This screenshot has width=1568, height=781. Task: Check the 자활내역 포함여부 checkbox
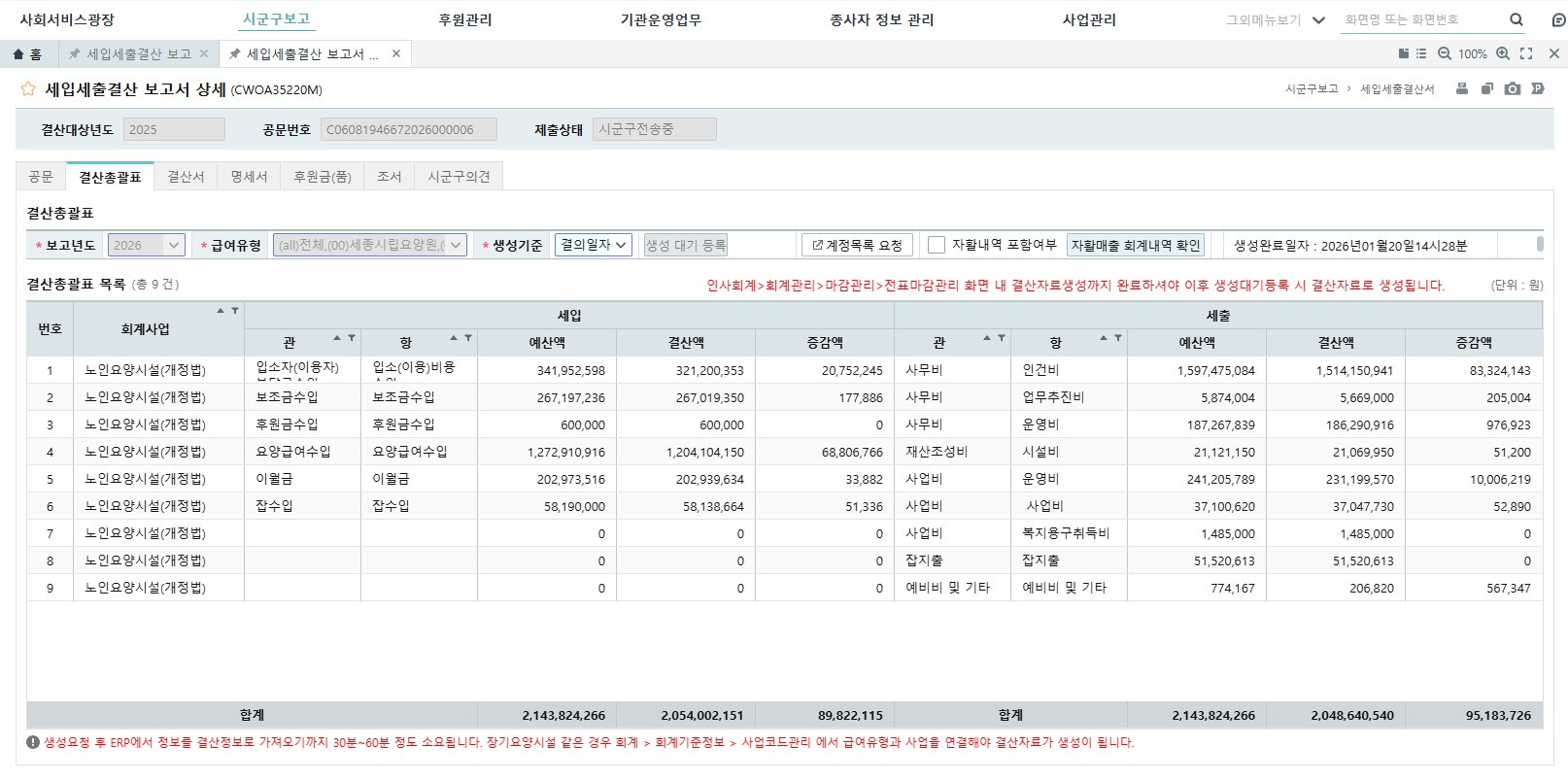[937, 245]
